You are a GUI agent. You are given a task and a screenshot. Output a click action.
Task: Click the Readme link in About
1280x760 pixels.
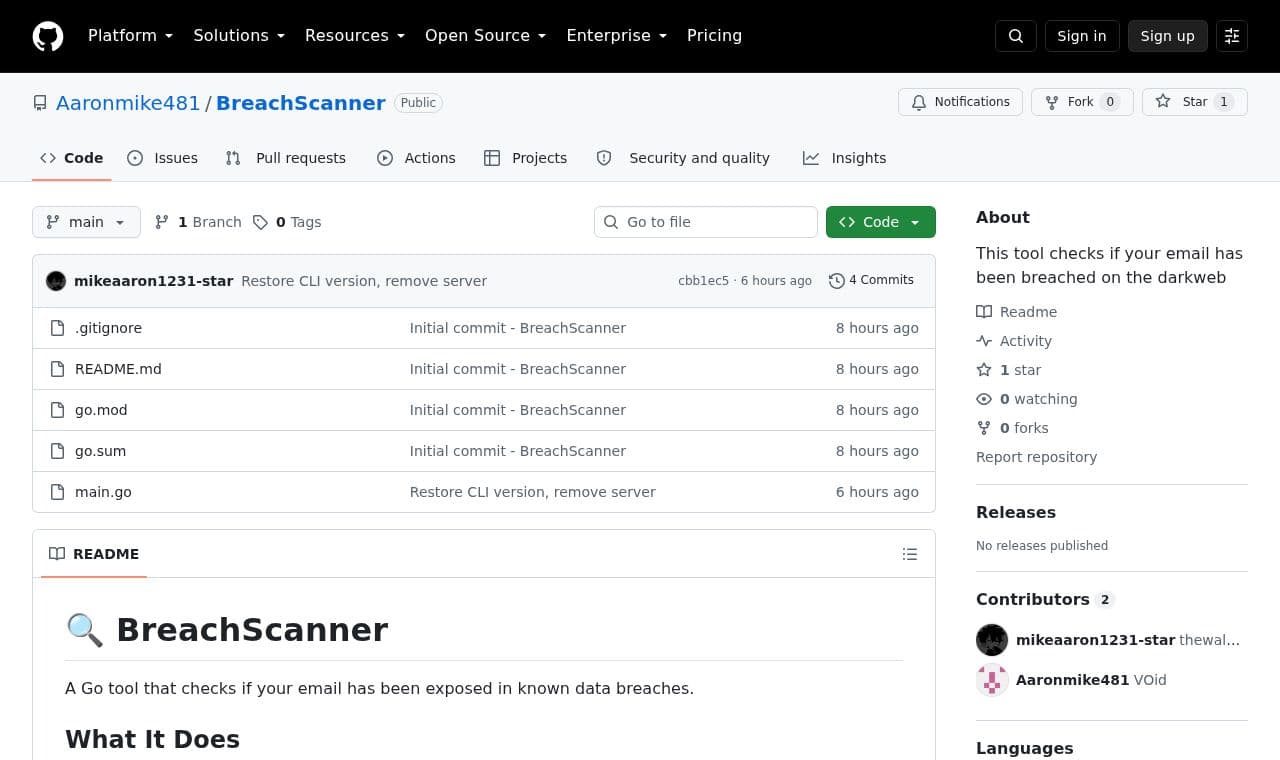point(1017,312)
